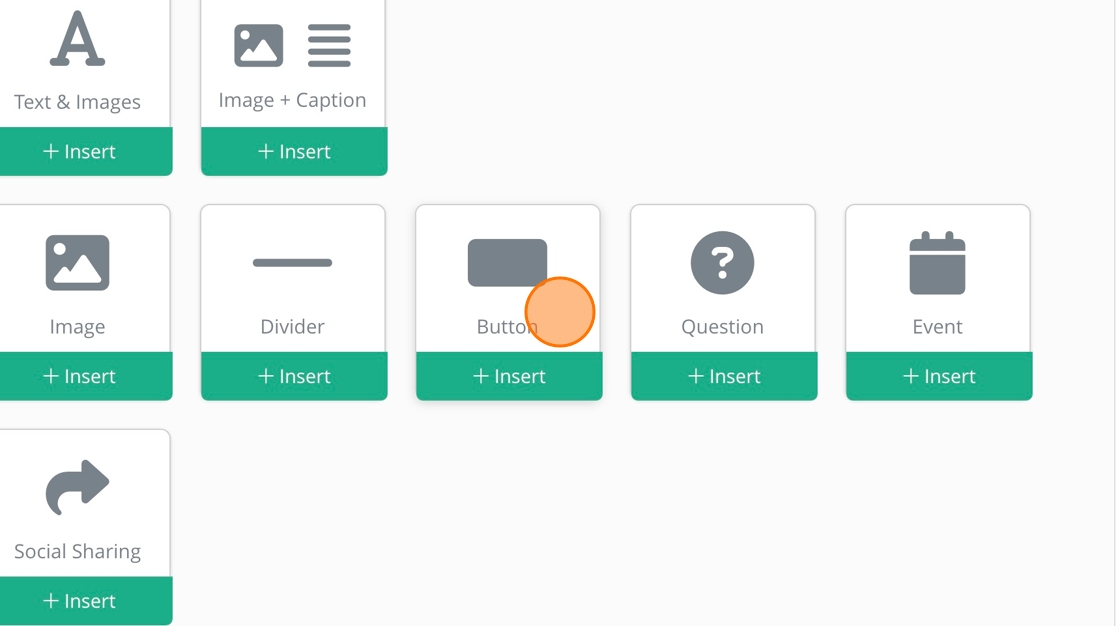Click the Divider label text
The image size is (1120, 626).
point(292,327)
